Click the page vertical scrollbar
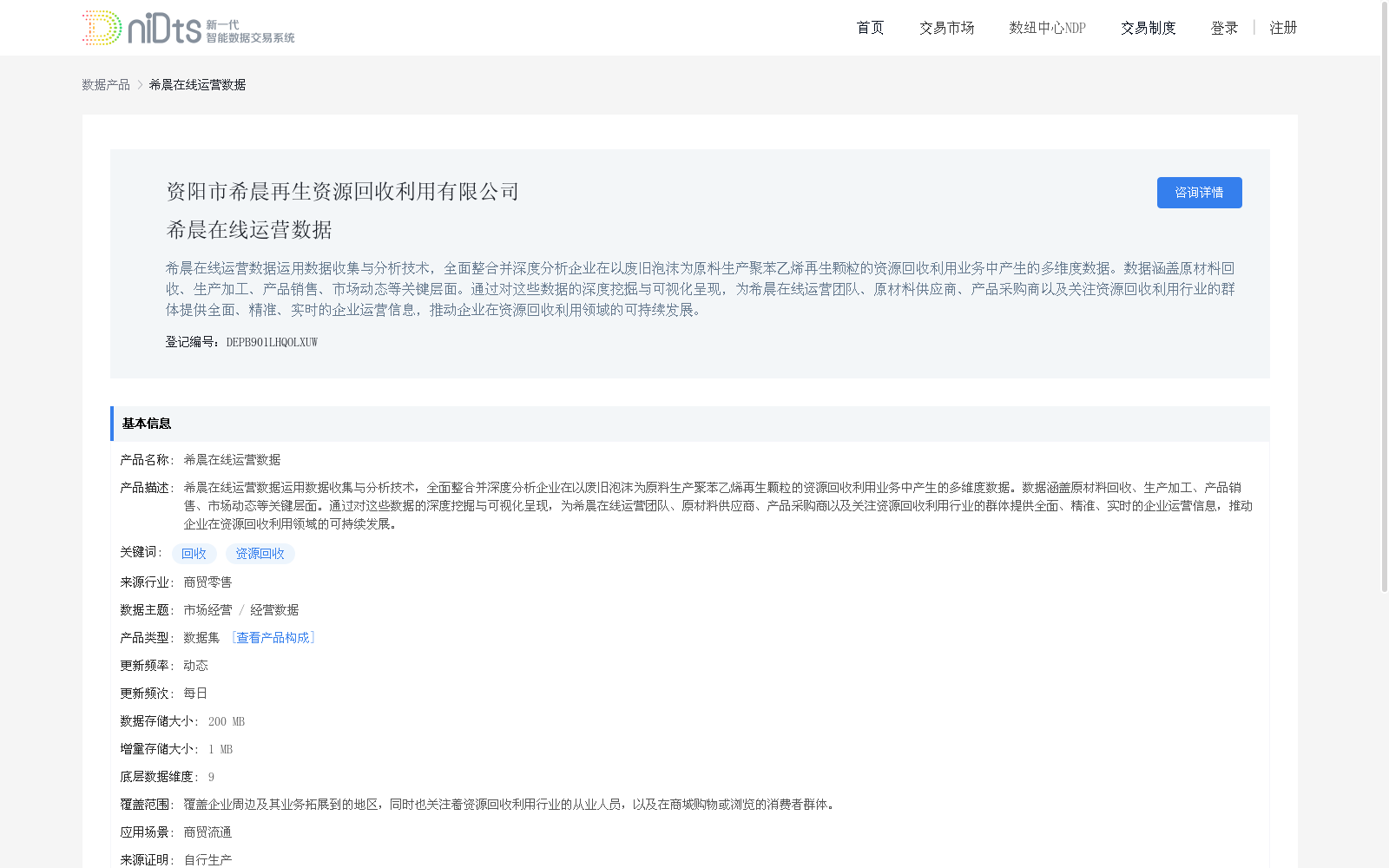 1385,295
